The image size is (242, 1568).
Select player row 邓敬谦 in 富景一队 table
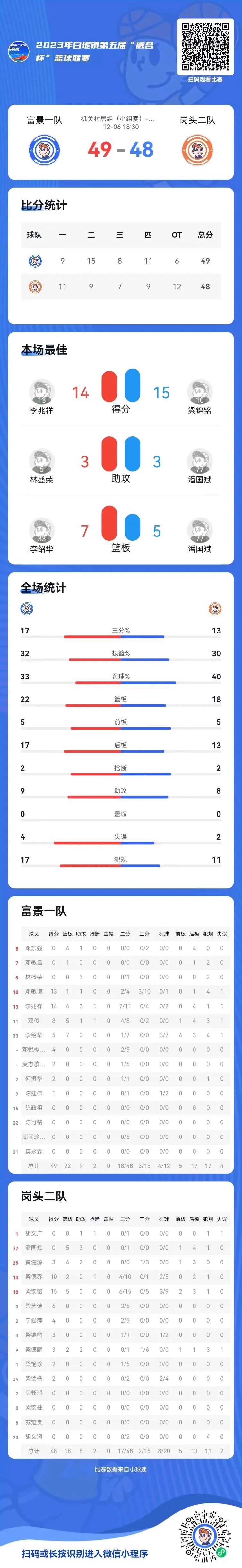(121, 992)
